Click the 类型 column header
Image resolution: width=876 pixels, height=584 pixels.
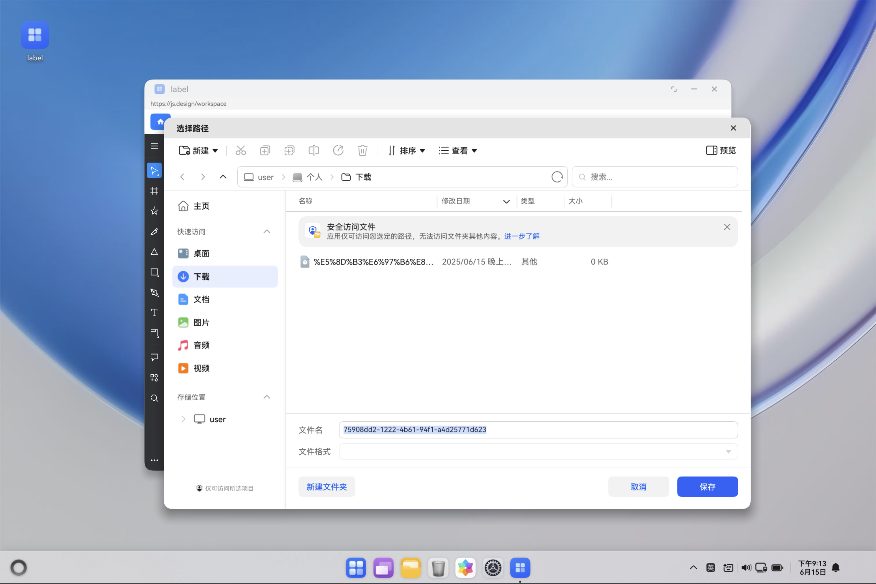[528, 201]
